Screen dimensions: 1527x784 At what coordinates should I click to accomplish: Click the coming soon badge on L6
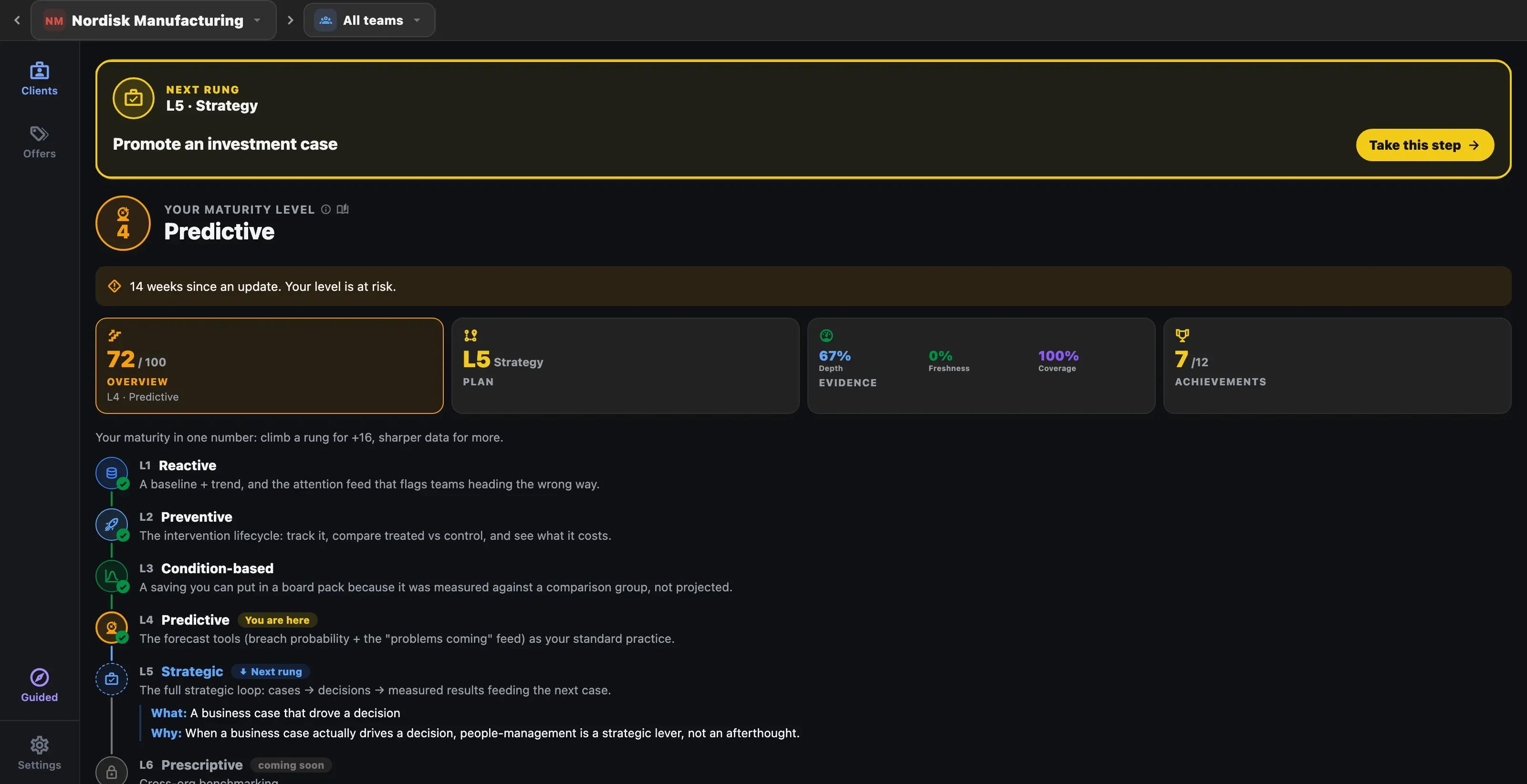click(x=291, y=765)
